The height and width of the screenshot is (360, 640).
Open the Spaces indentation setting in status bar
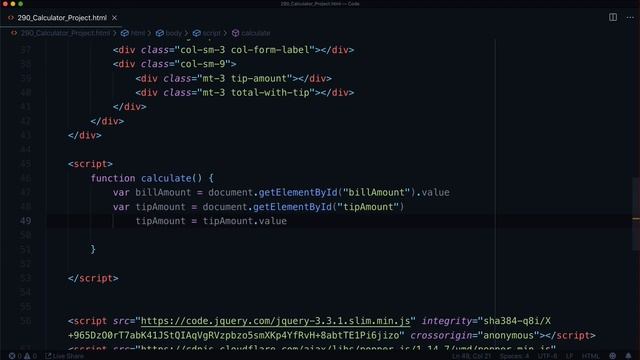tap(514, 356)
